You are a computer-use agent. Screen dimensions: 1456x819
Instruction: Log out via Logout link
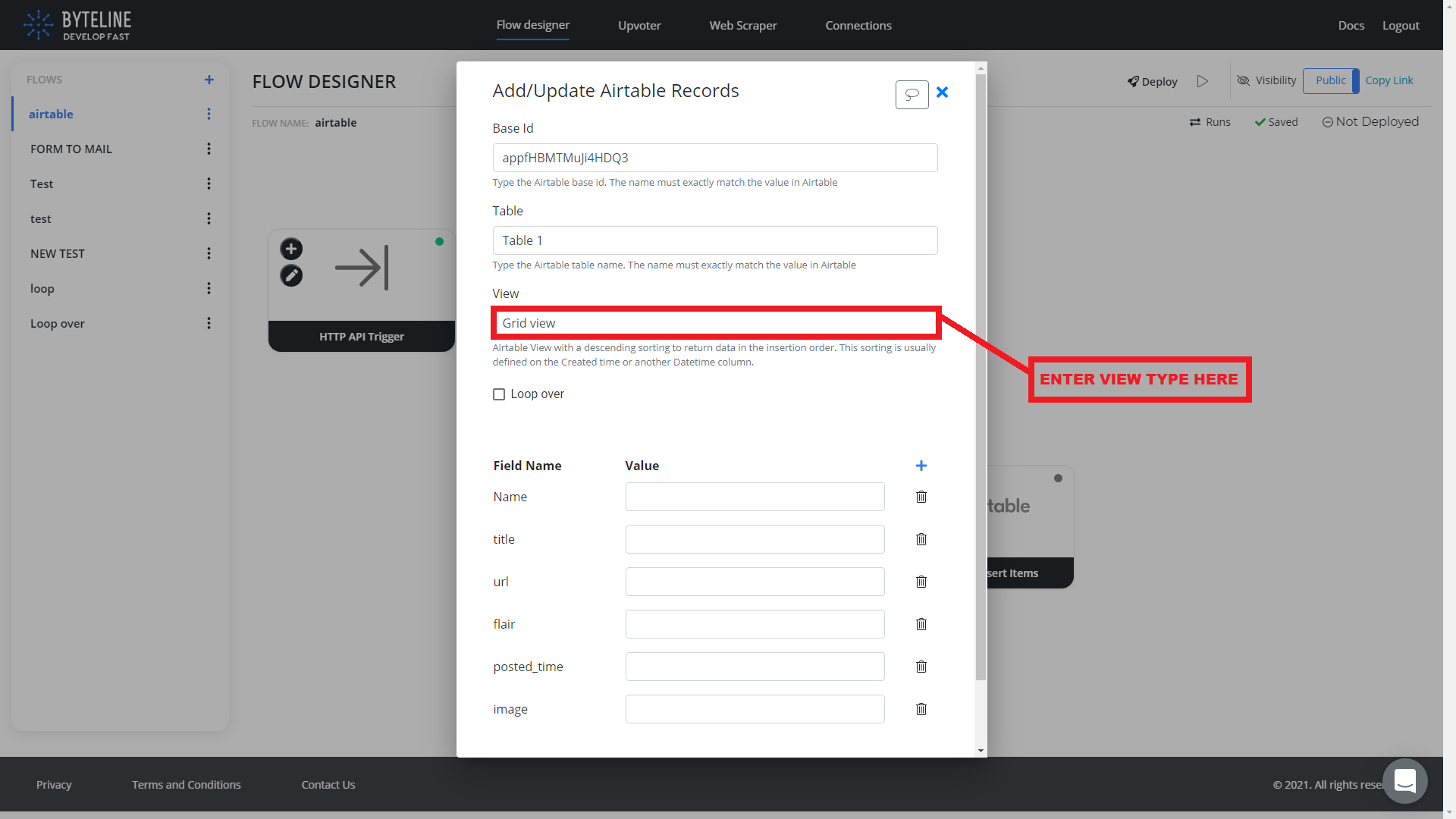pos(1401,25)
